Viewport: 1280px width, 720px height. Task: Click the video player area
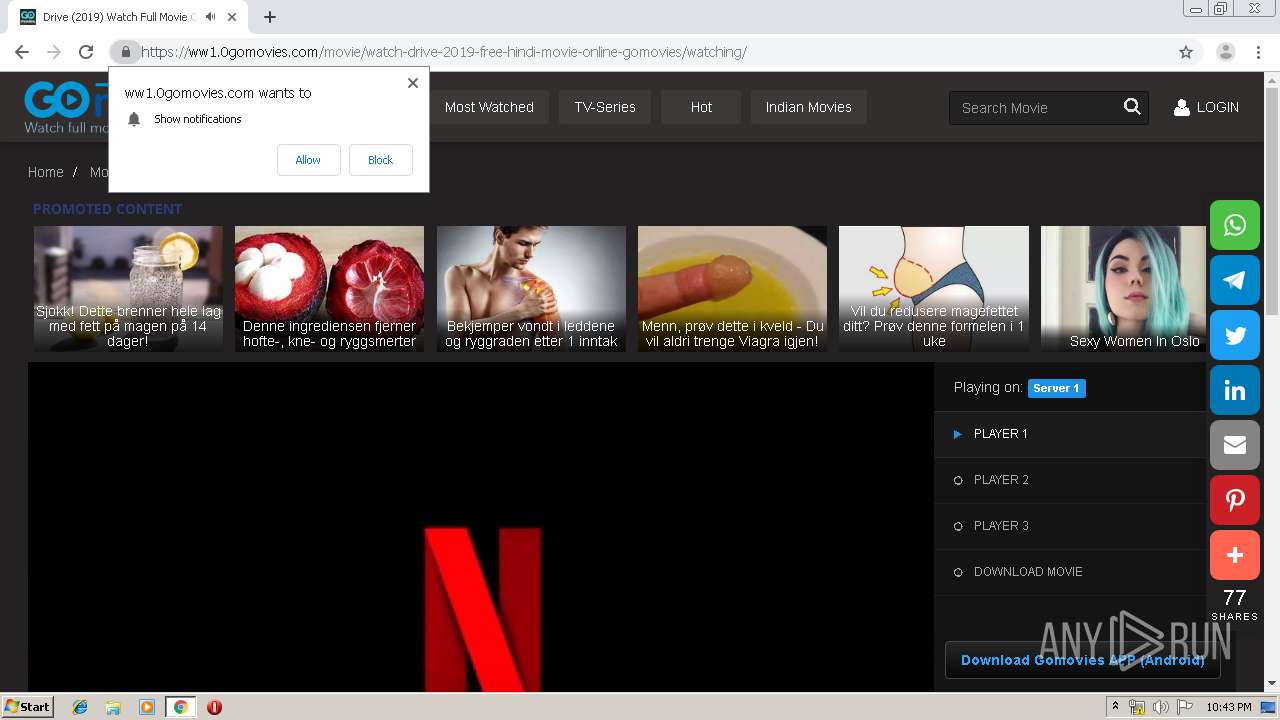480,526
